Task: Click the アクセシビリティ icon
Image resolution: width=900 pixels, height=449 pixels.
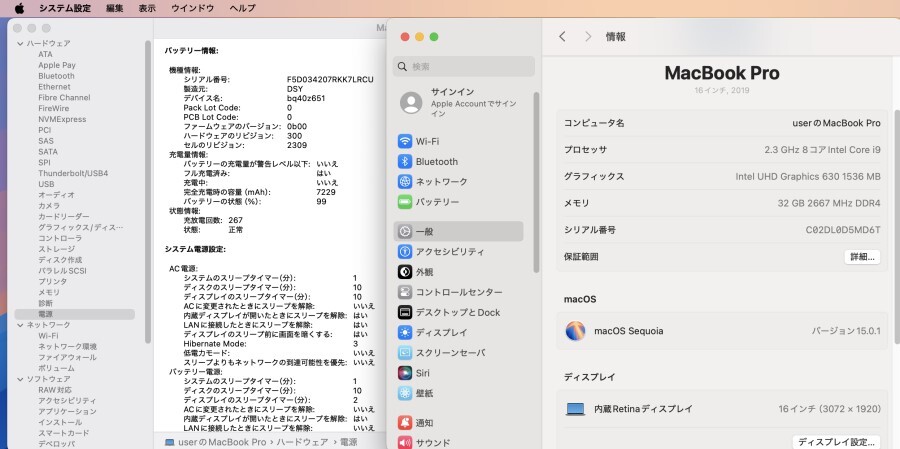Action: (x=405, y=251)
